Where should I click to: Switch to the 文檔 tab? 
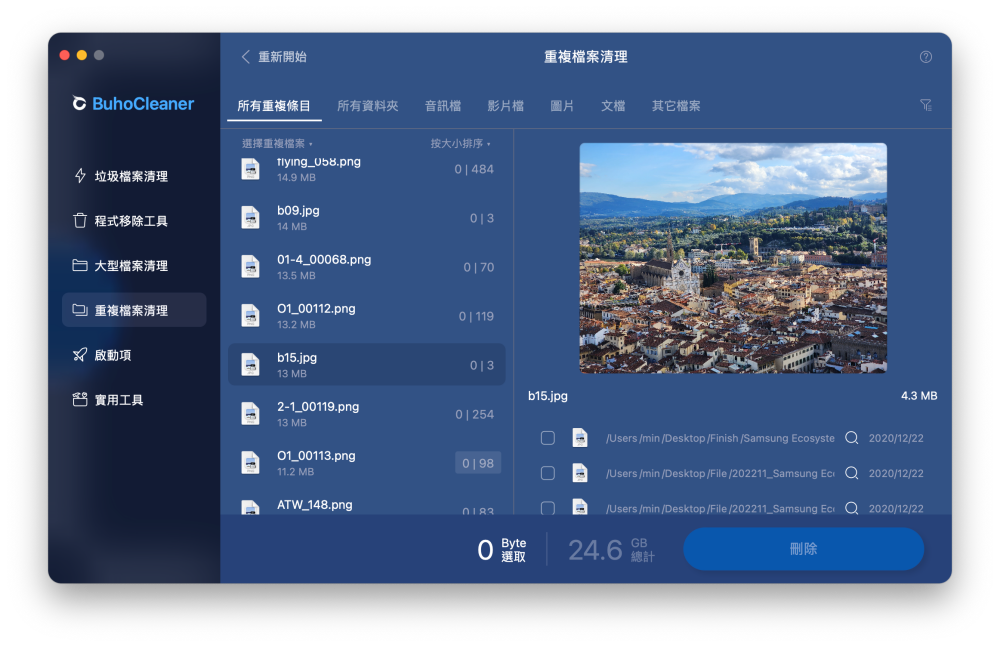(613, 106)
